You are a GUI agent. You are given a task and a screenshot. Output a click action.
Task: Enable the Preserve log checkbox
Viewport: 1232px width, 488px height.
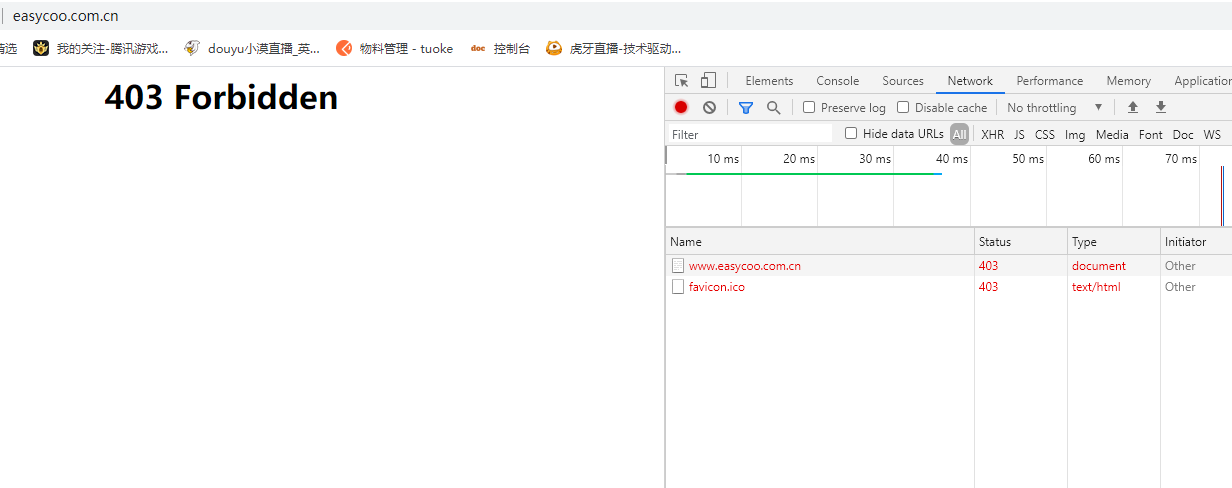809,107
